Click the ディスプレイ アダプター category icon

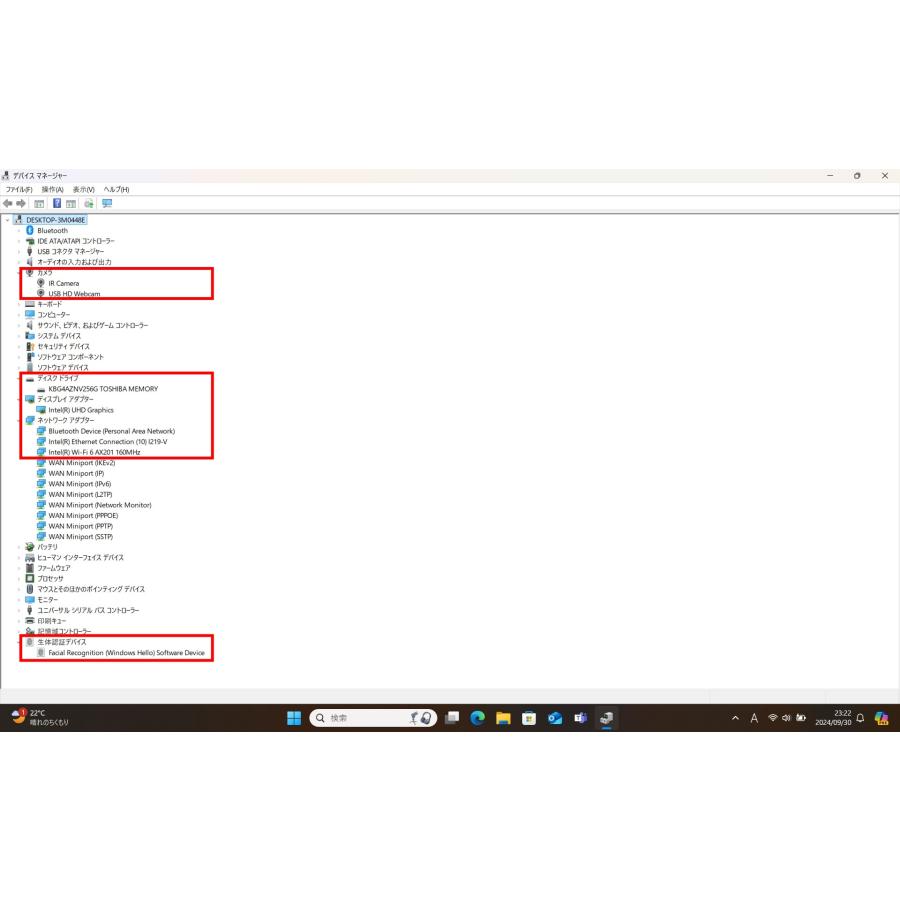(30, 399)
